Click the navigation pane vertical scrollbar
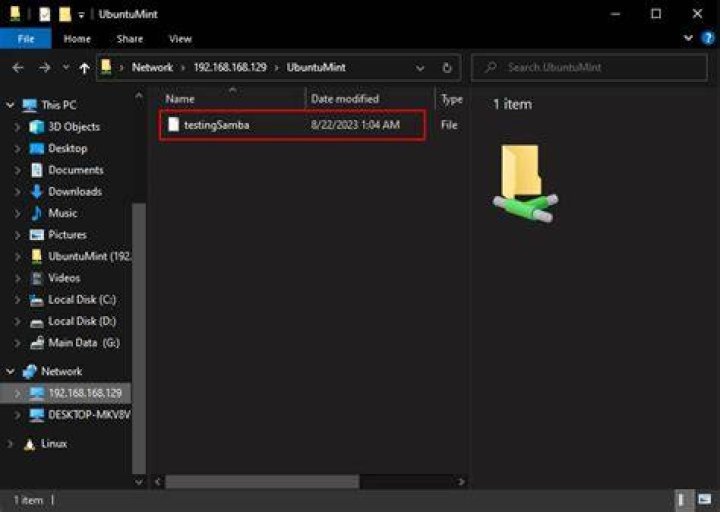The height and width of the screenshot is (512, 720). pos(139,338)
